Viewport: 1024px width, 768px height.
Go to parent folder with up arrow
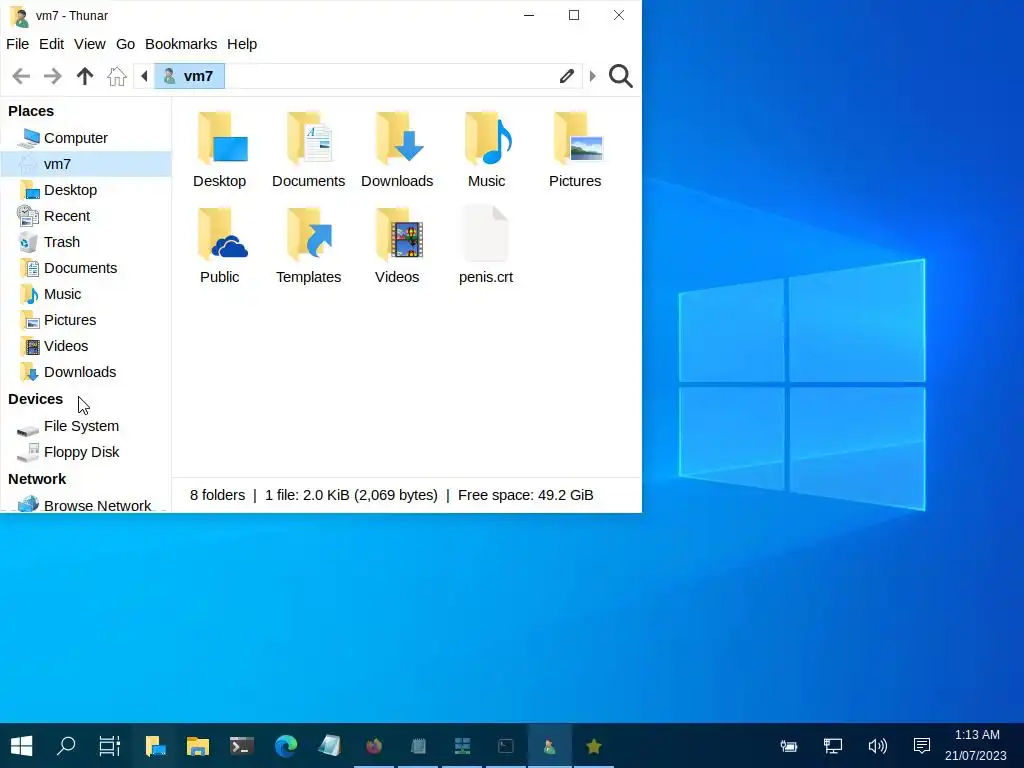pos(85,76)
